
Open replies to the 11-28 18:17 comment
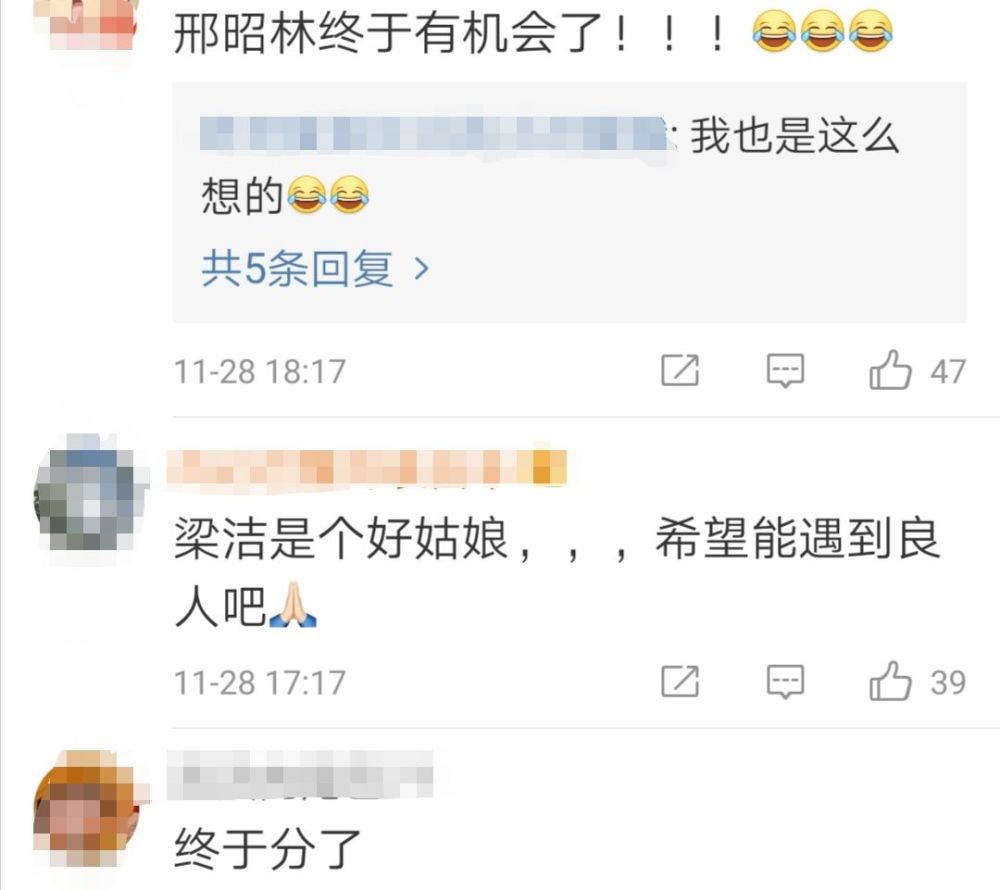pos(785,370)
